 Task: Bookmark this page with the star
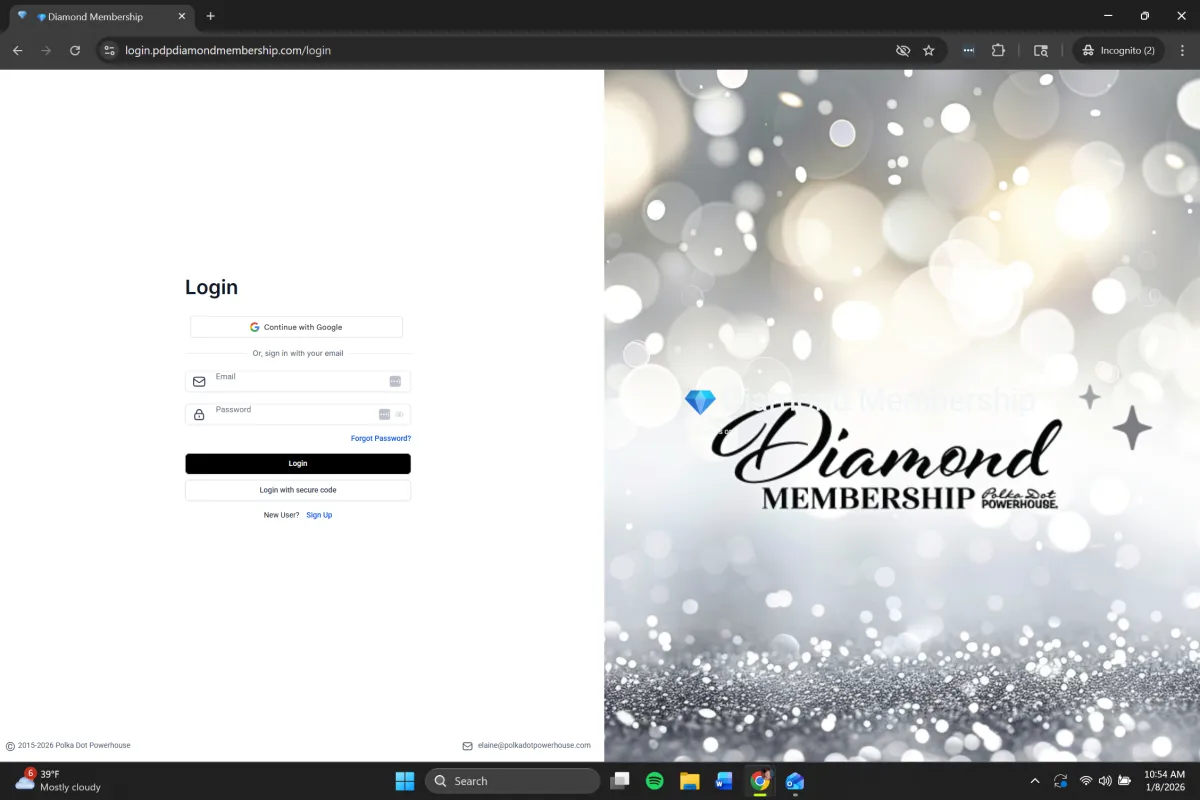929,50
